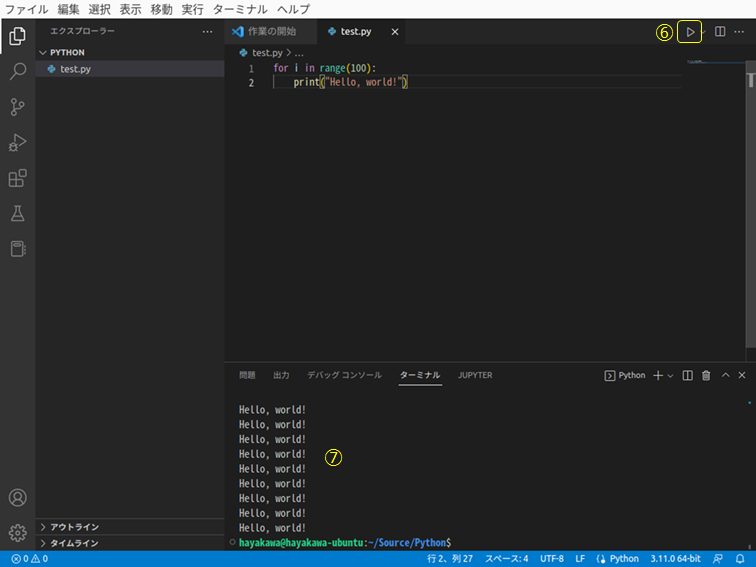
Task: Select test.py in the explorer tree
Action: [75, 69]
